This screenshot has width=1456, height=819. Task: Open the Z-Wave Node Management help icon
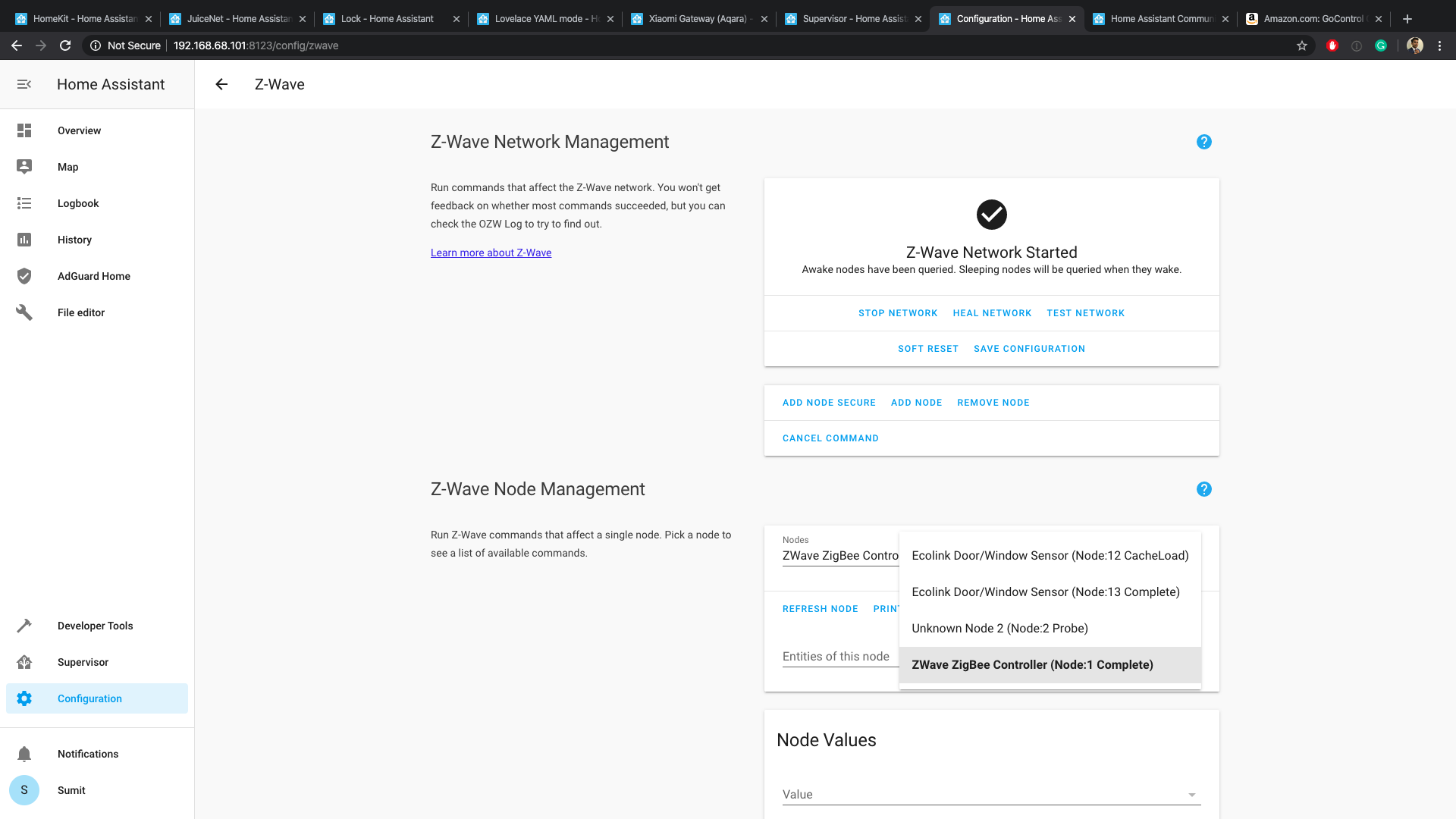[x=1203, y=489]
